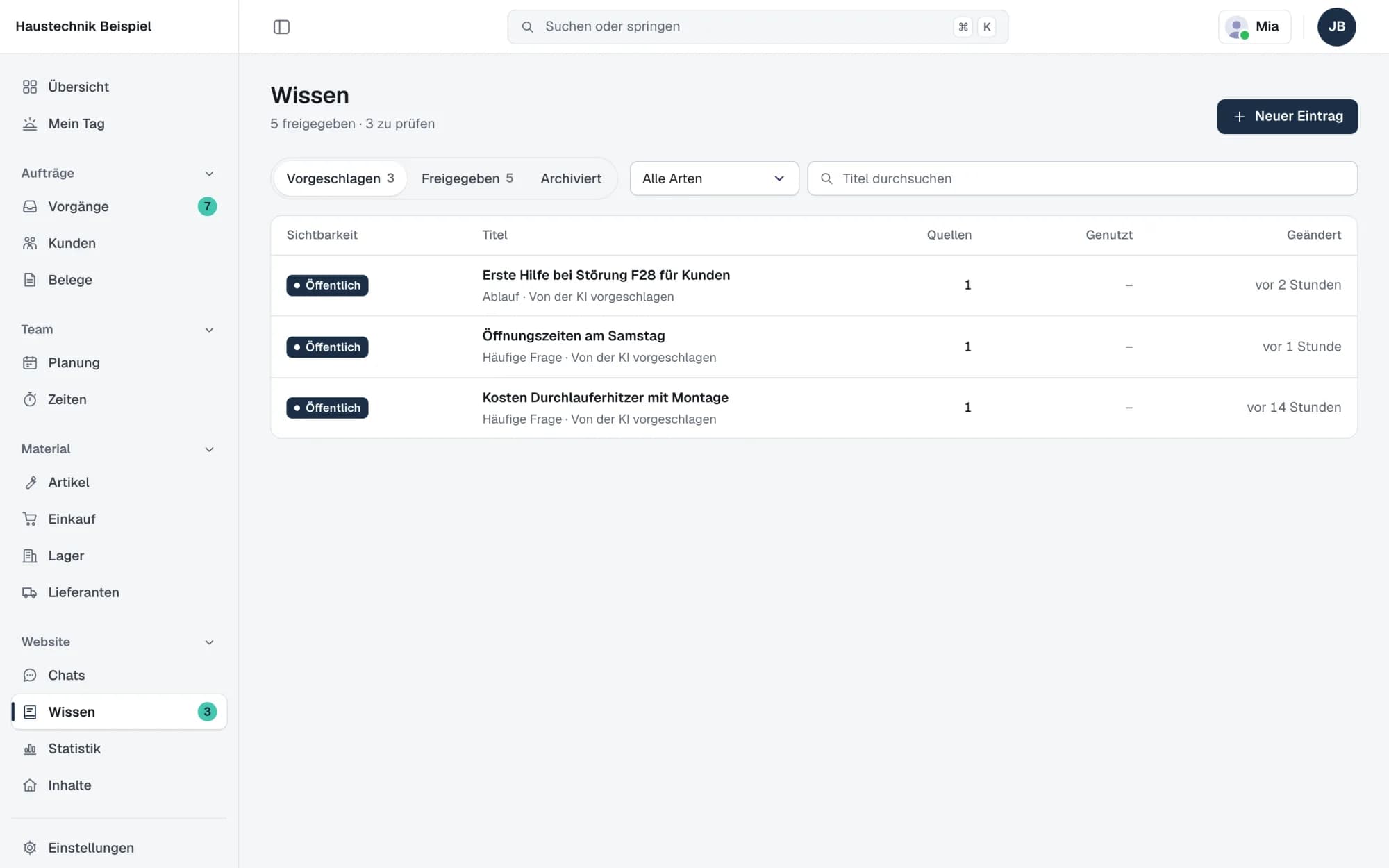Viewport: 1389px width, 868px height.
Task: Open Einstellungen gear icon
Action: pyautogui.click(x=30, y=848)
